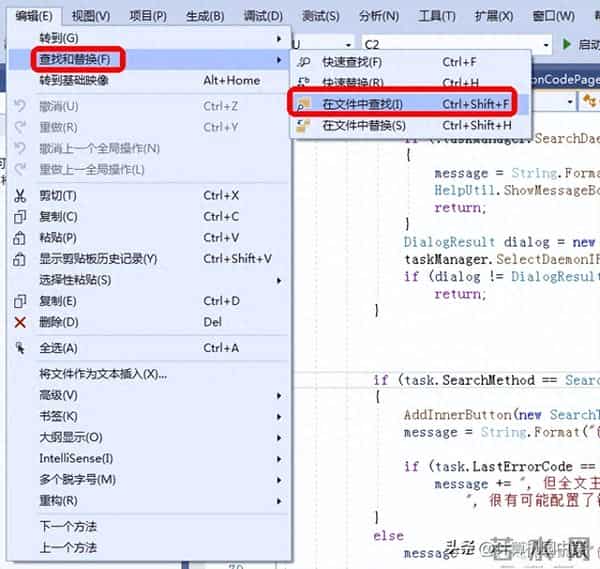The width and height of the screenshot is (600, 569).
Task: Click the duplicate icon beside 复制(E)
Action: tap(20, 302)
